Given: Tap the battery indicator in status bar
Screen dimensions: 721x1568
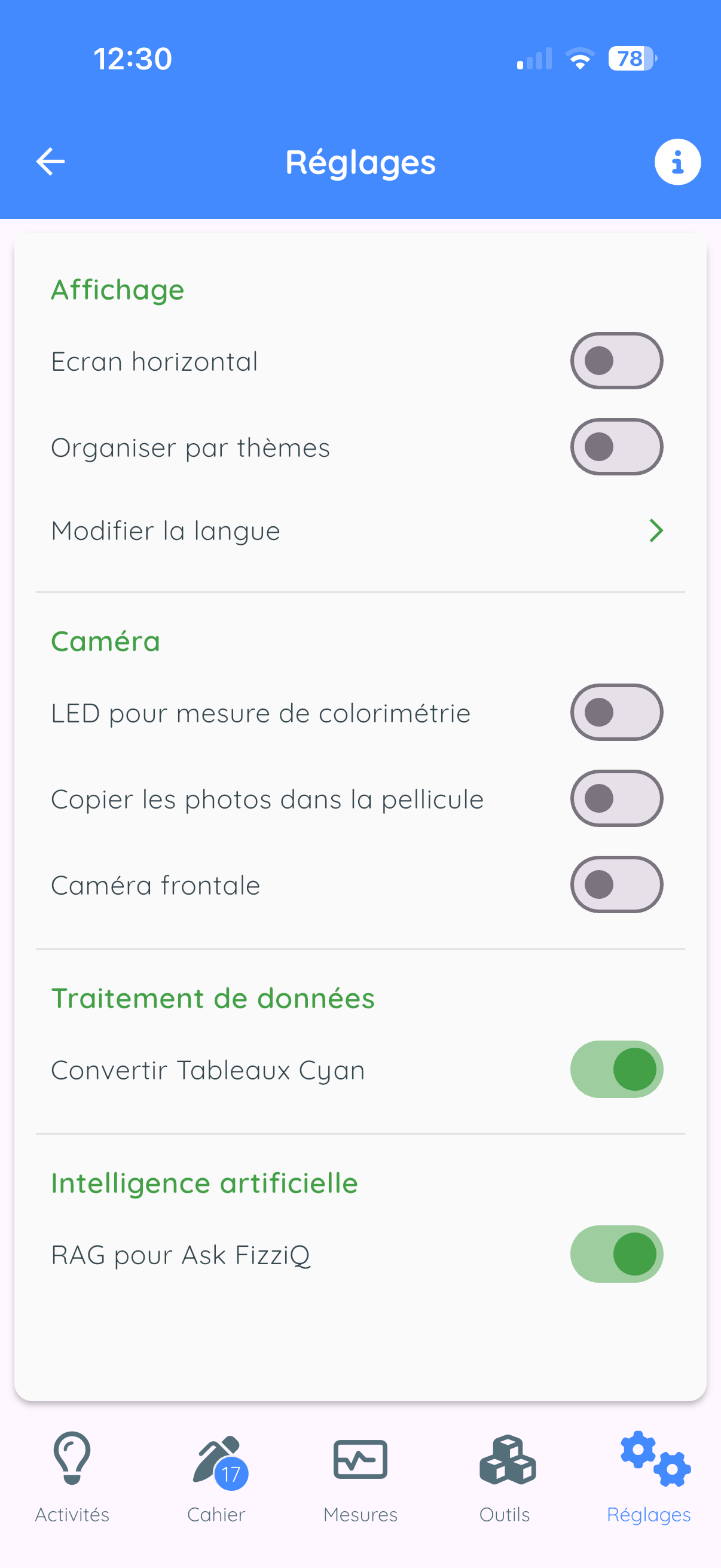Looking at the screenshot, I should pyautogui.click(x=633, y=59).
